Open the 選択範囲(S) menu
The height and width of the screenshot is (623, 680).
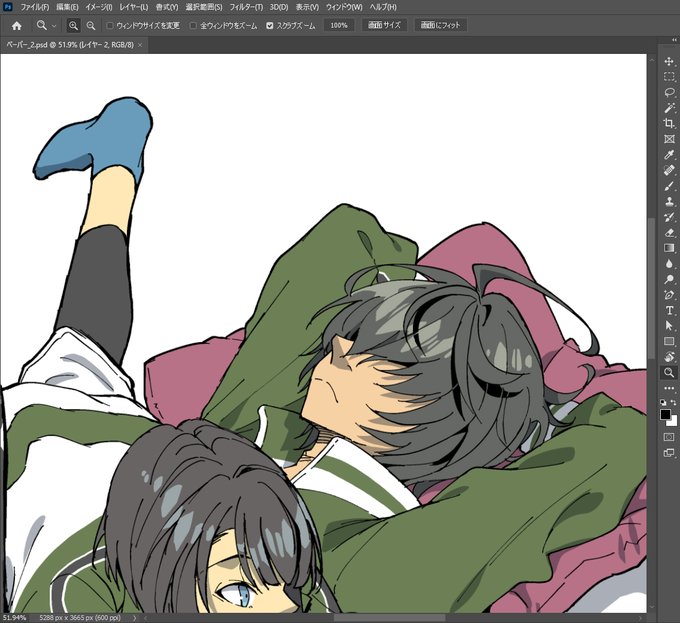[x=204, y=7]
